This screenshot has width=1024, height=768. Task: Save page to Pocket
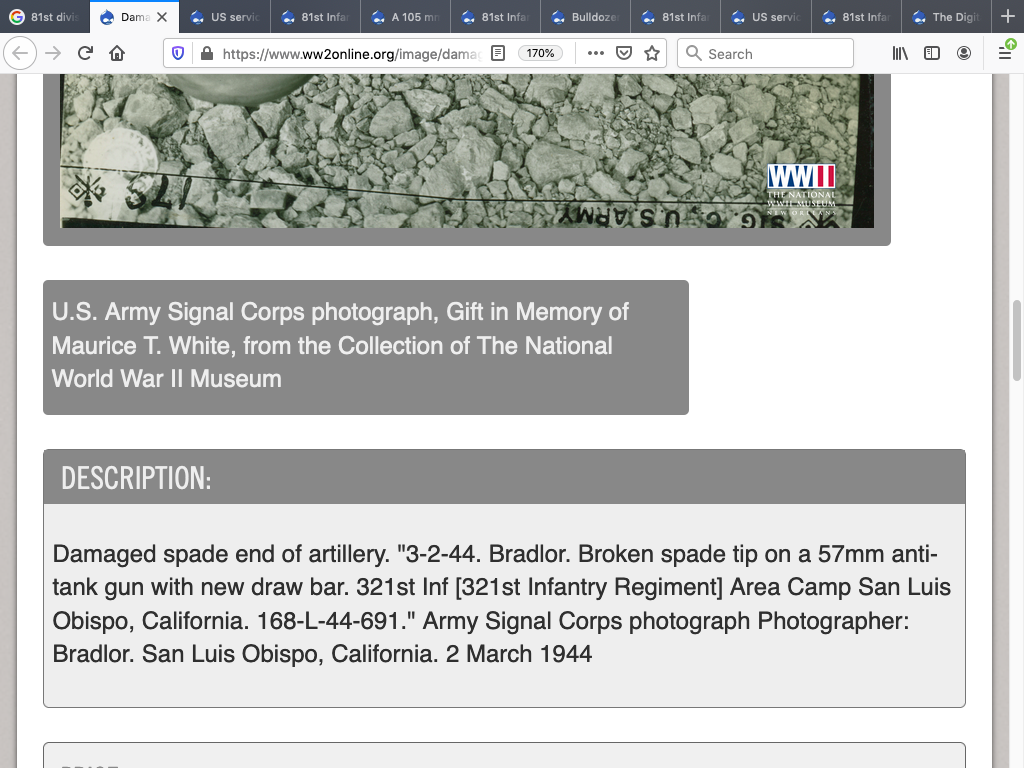[x=624, y=54]
